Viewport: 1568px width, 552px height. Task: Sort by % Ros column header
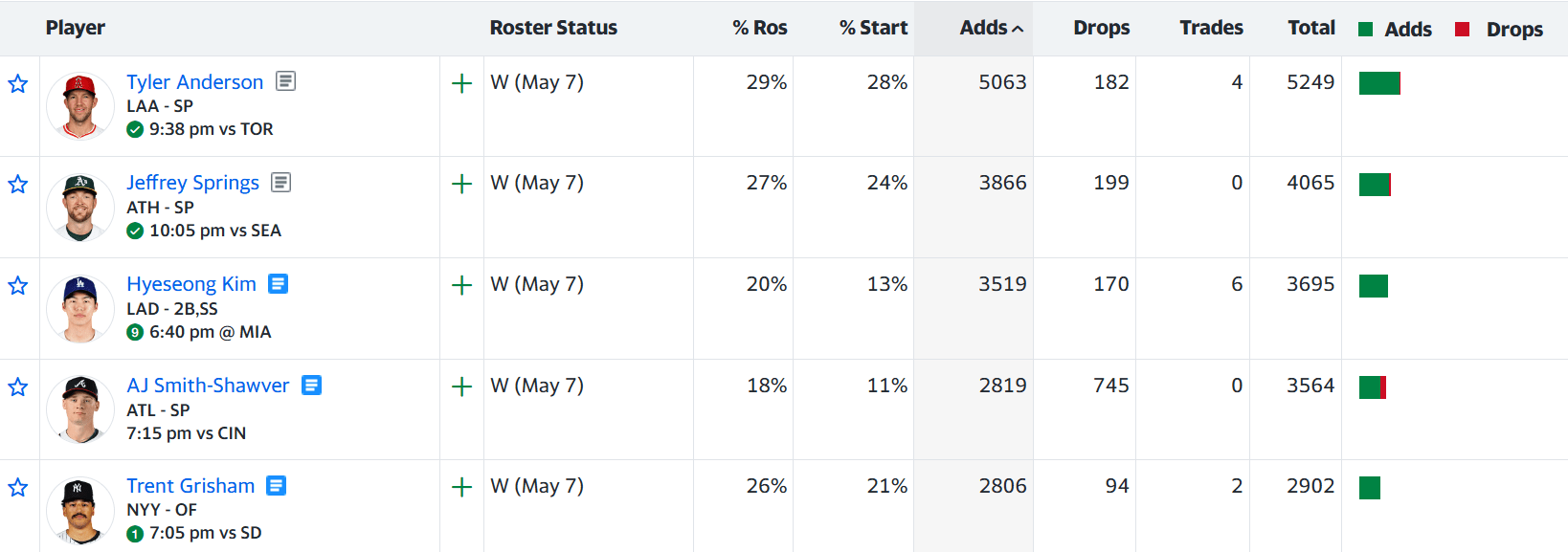point(760,28)
